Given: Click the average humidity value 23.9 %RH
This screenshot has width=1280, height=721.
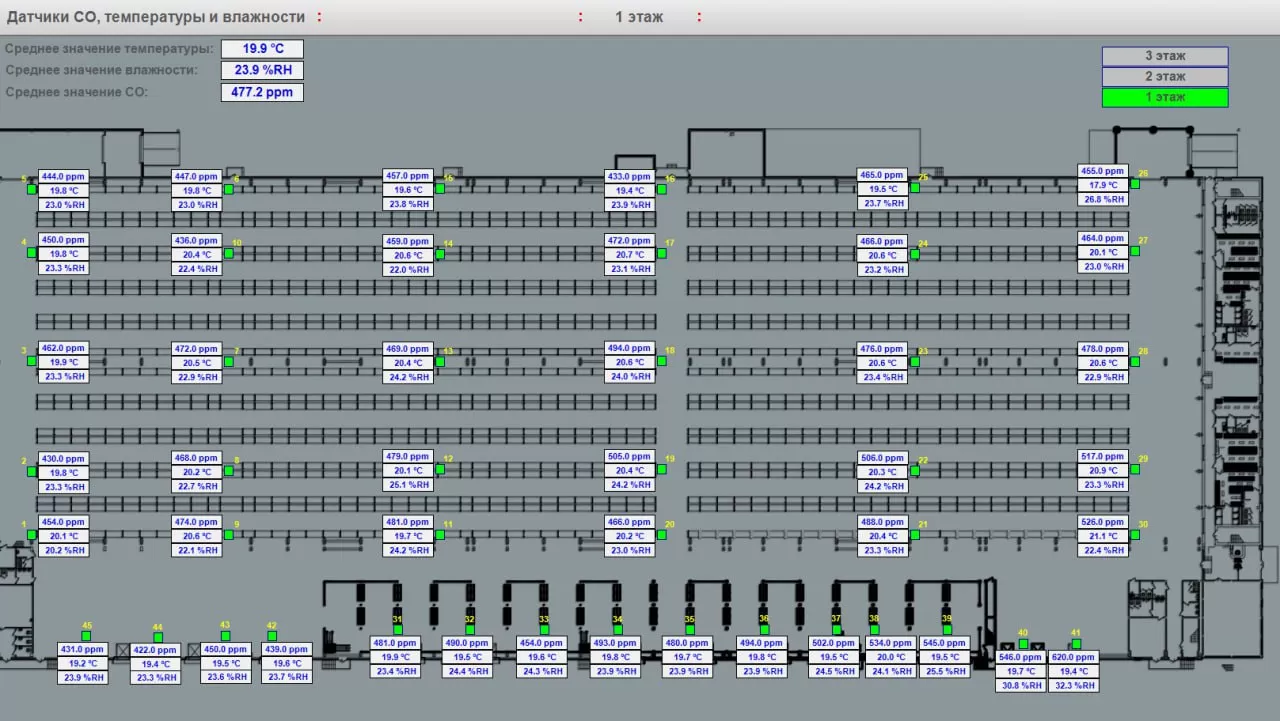Looking at the screenshot, I should click(262, 71).
